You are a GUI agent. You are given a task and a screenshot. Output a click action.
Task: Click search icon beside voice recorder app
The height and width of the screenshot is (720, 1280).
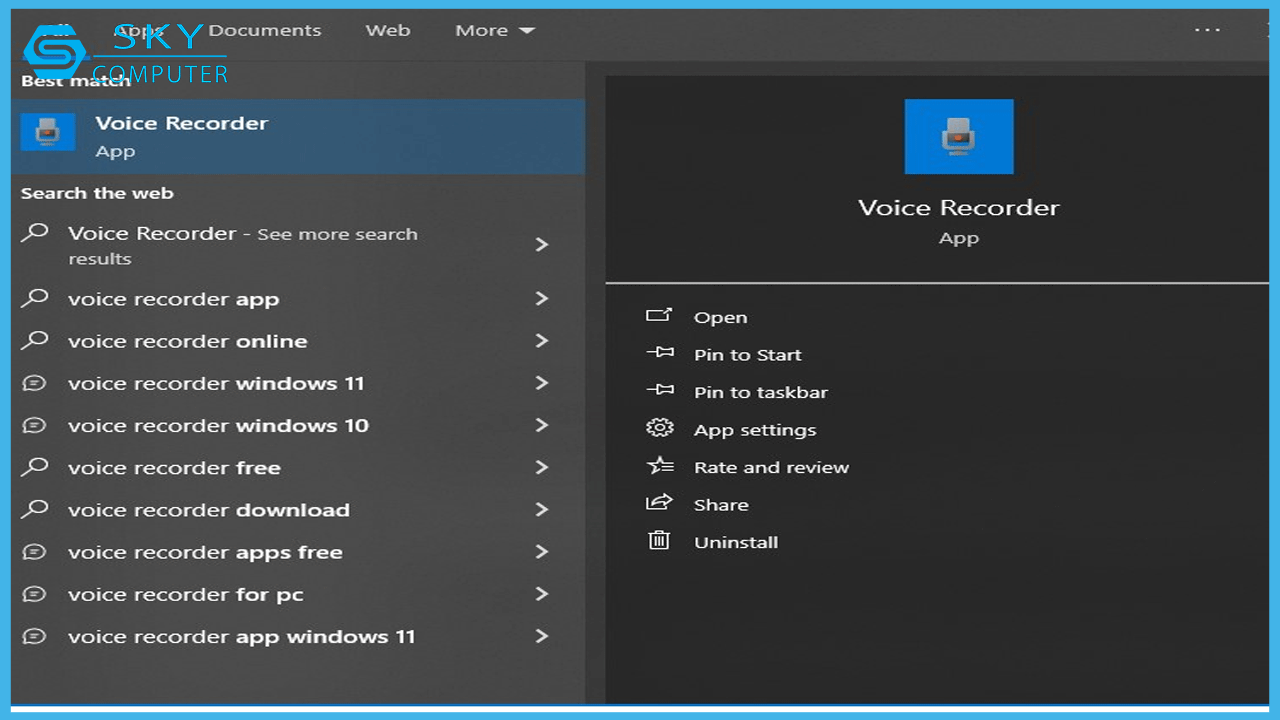pyautogui.click(x=35, y=298)
